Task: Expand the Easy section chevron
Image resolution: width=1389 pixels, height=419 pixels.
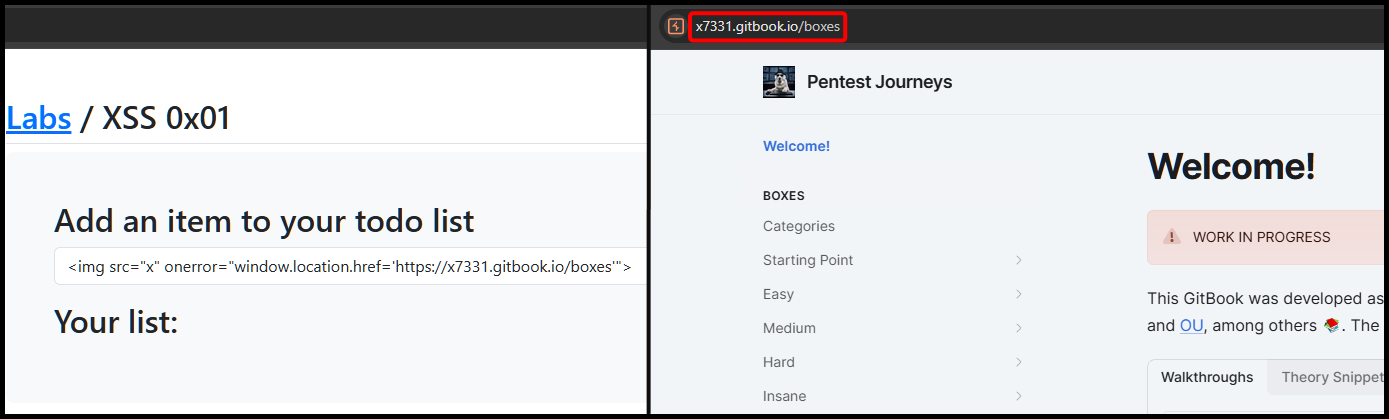Action: coord(1019,294)
